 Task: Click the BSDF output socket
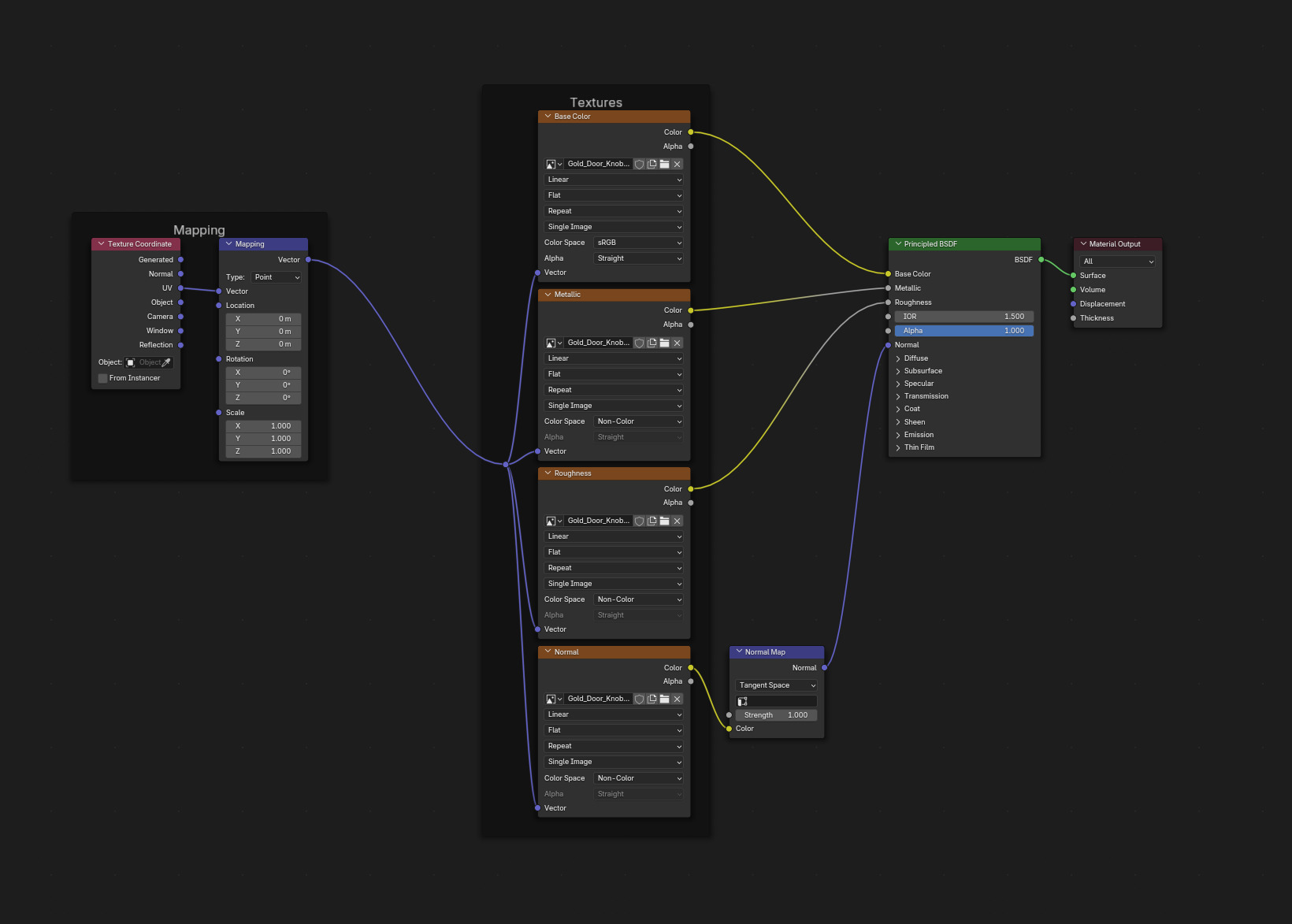pyautogui.click(x=1041, y=260)
